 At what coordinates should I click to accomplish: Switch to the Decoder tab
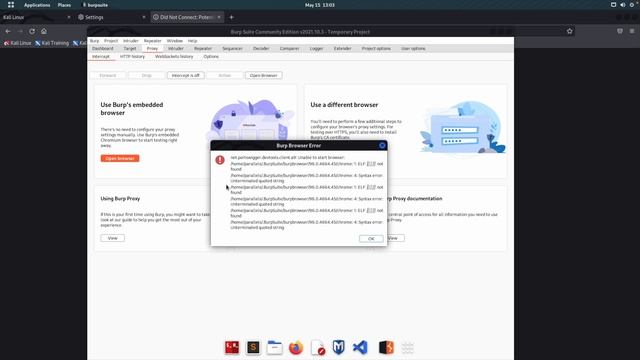point(261,48)
